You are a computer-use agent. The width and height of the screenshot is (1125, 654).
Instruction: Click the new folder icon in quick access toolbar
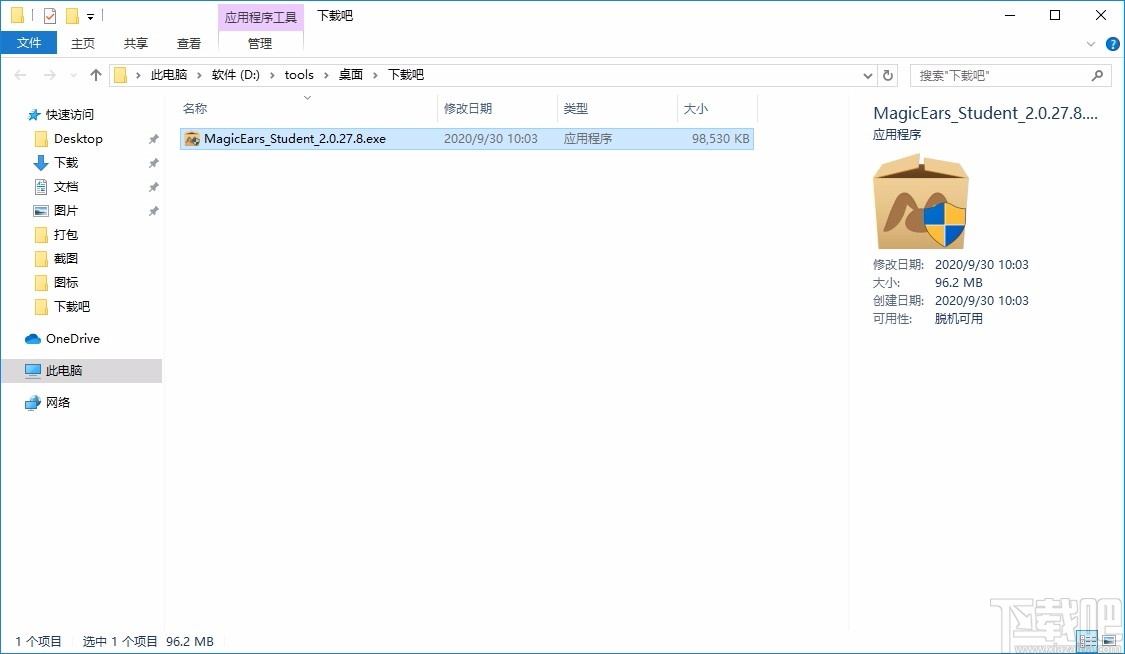(x=72, y=15)
